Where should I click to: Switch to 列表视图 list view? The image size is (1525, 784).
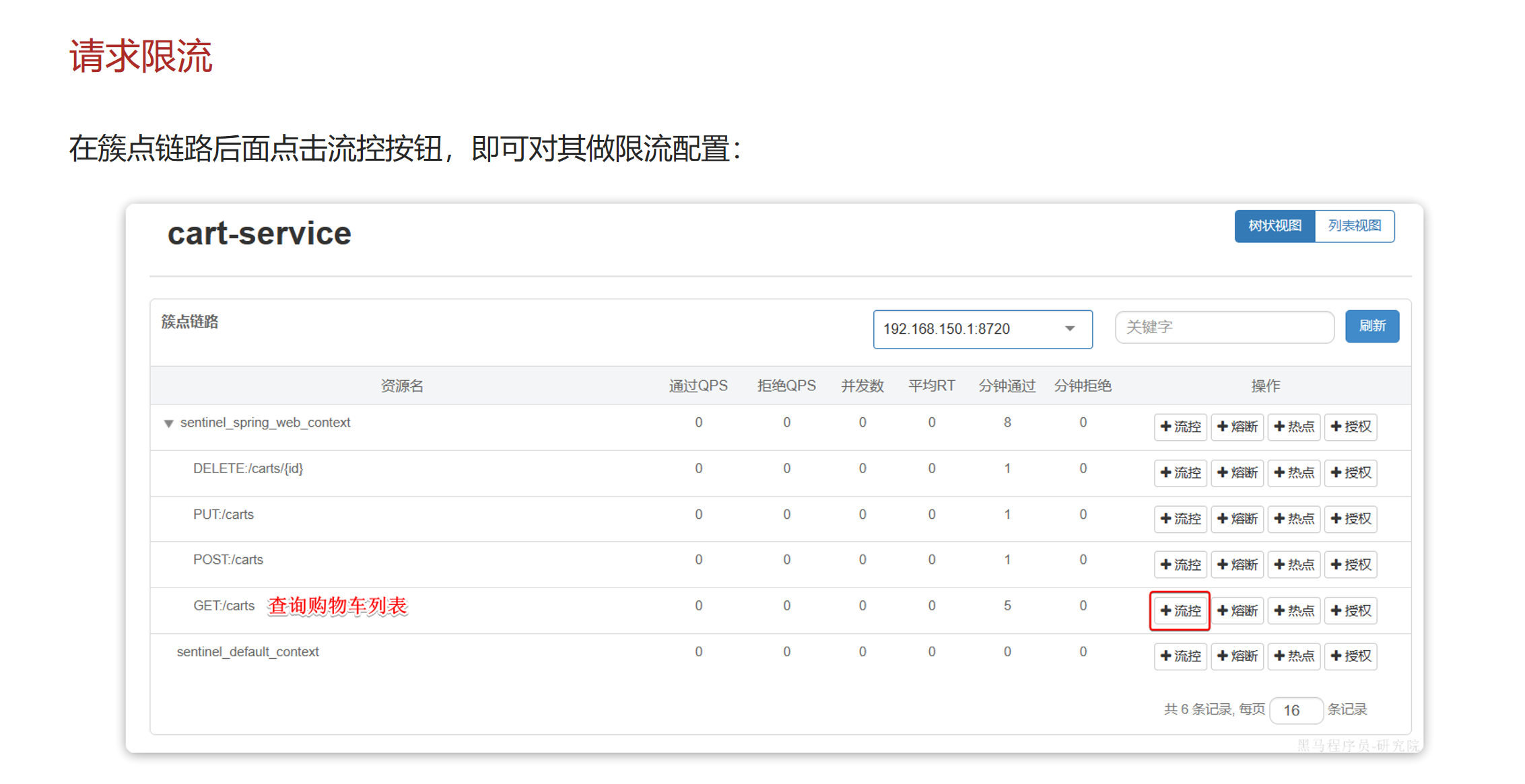(1354, 226)
